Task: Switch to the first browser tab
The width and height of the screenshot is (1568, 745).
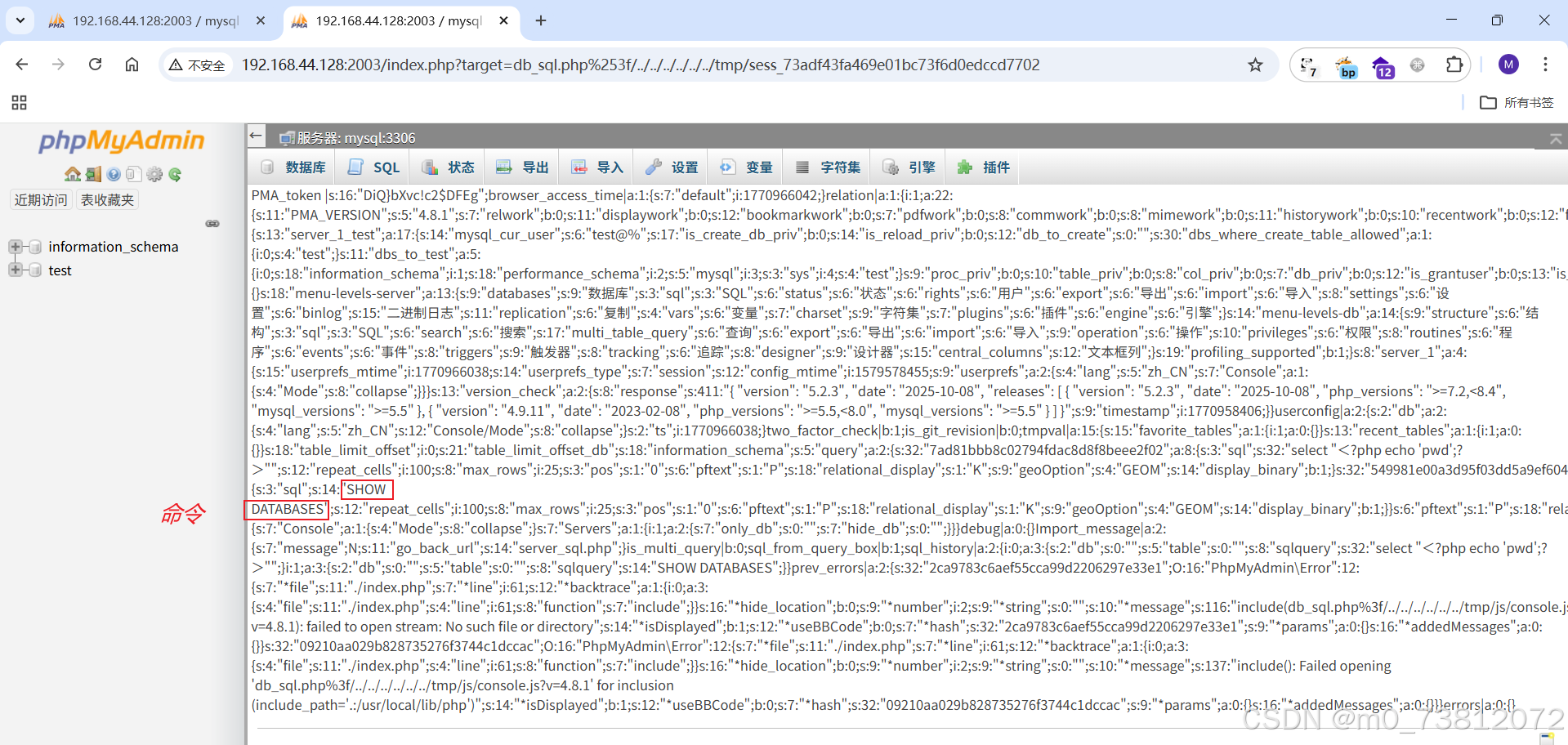Action: coord(155,21)
